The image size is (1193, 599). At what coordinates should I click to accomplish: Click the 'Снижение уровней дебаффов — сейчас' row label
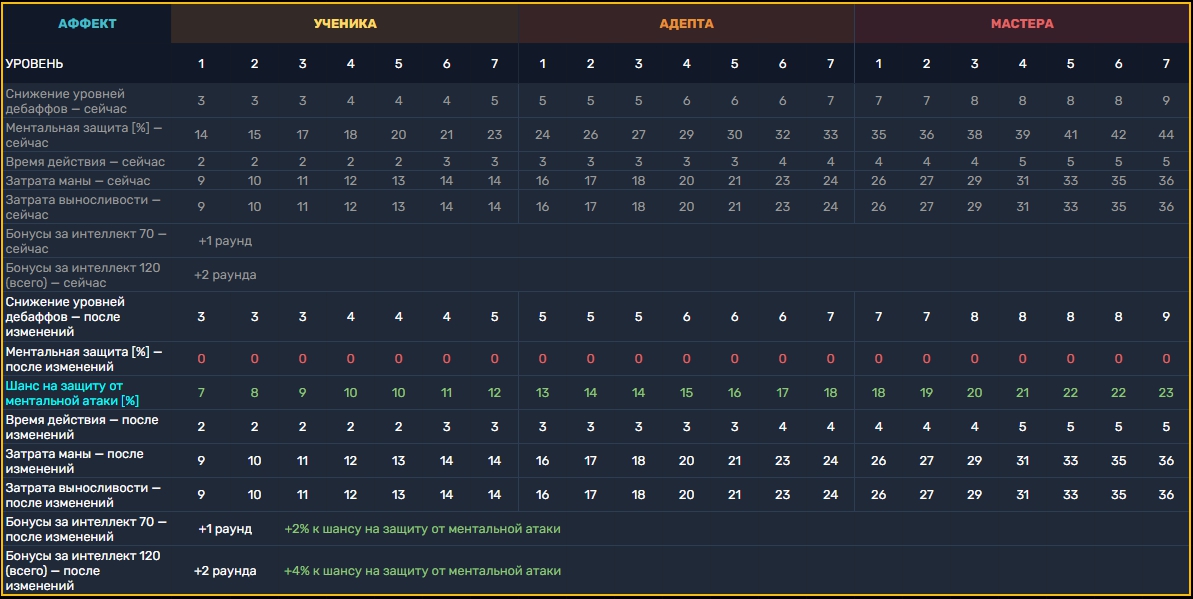[x=66, y=101]
